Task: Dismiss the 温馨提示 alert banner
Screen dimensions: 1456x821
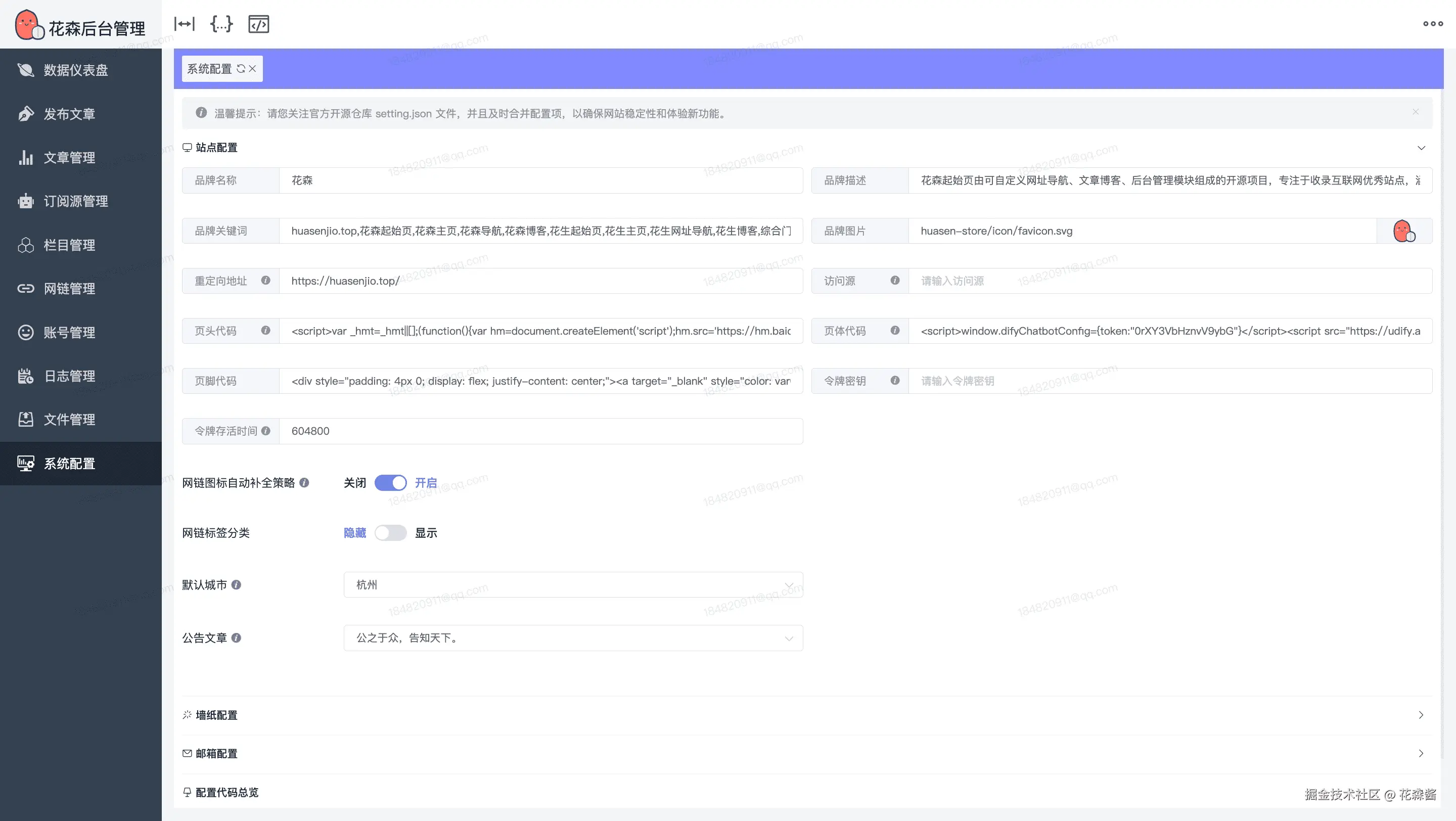Action: [x=1416, y=112]
